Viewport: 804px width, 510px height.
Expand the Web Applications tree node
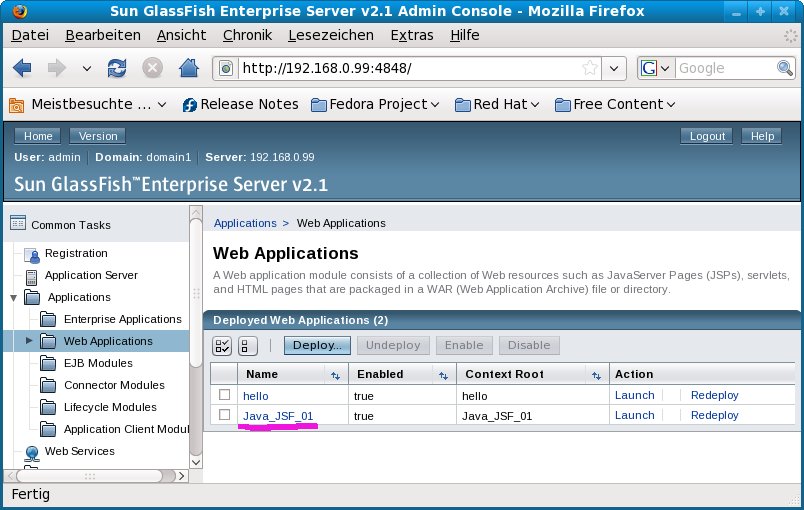[29, 341]
